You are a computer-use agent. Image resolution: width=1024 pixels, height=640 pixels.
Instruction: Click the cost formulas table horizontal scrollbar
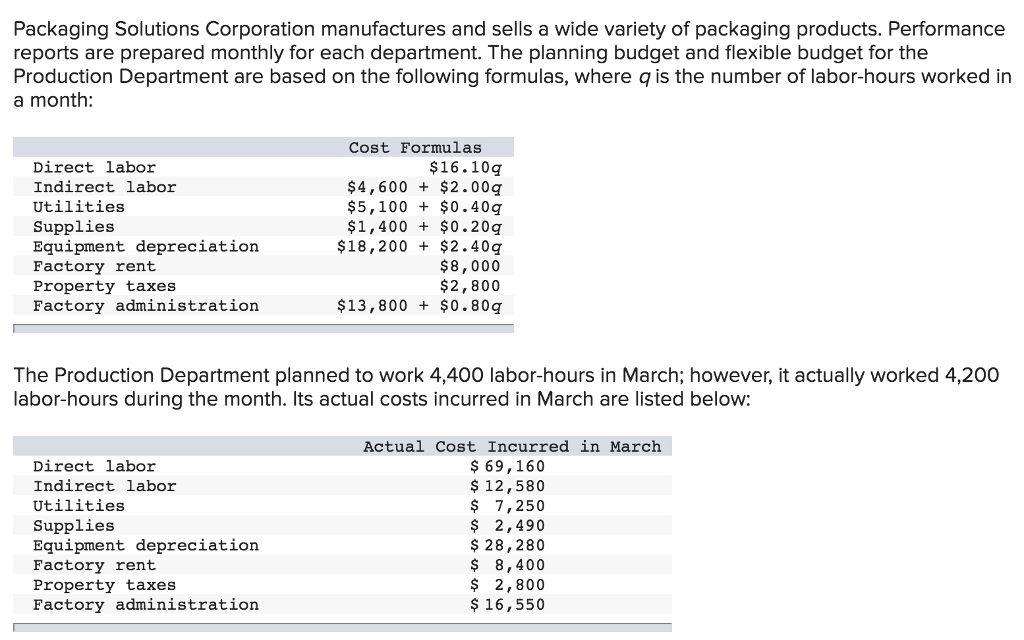coord(263,328)
